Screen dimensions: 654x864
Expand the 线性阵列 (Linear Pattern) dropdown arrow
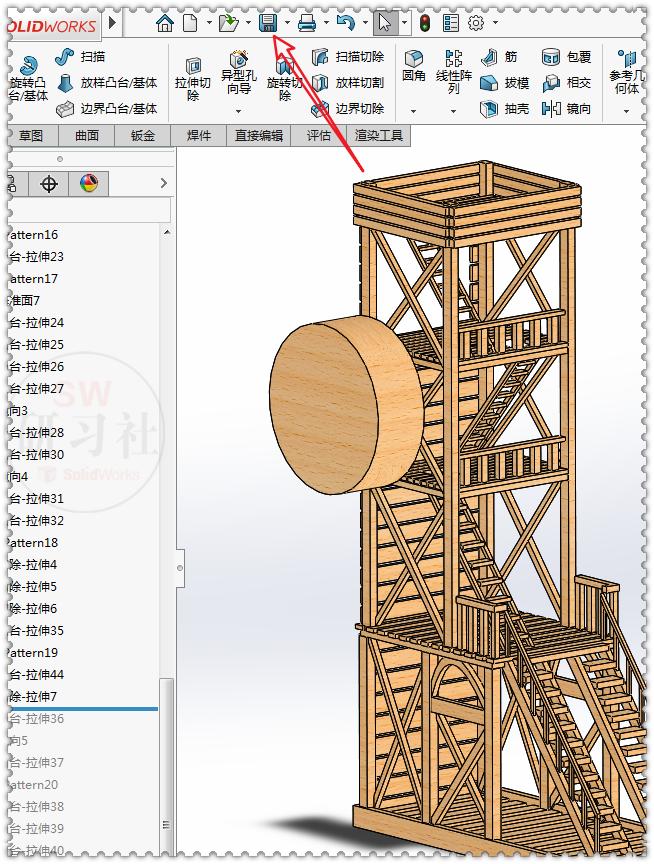pos(453,111)
